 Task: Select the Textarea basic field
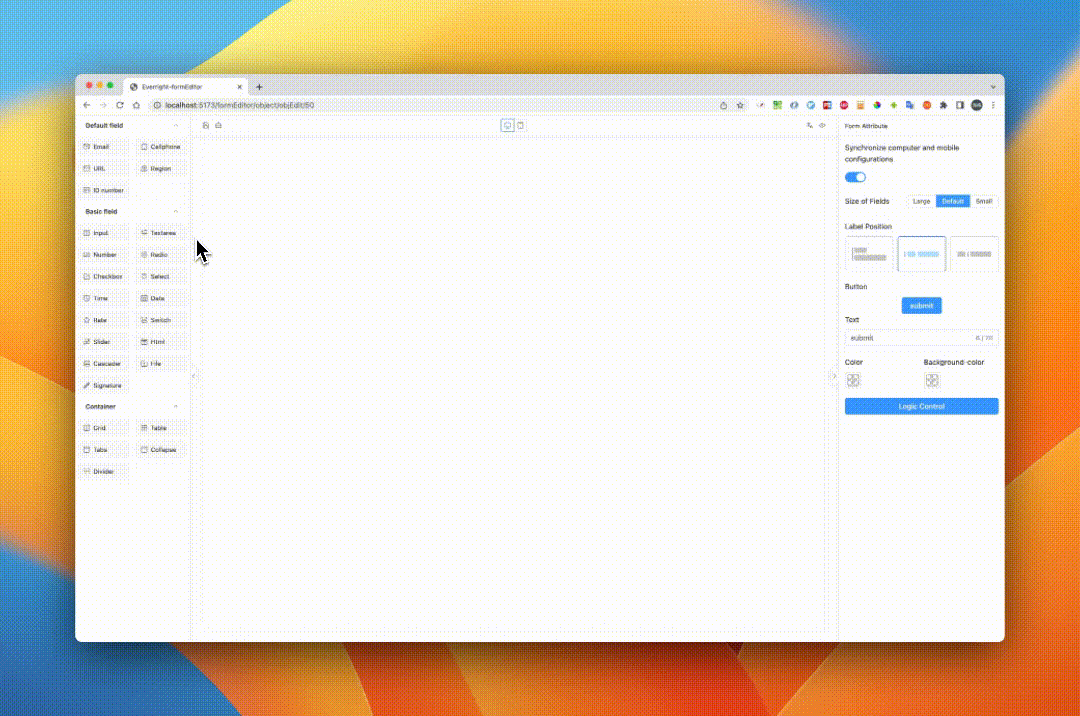click(161, 233)
